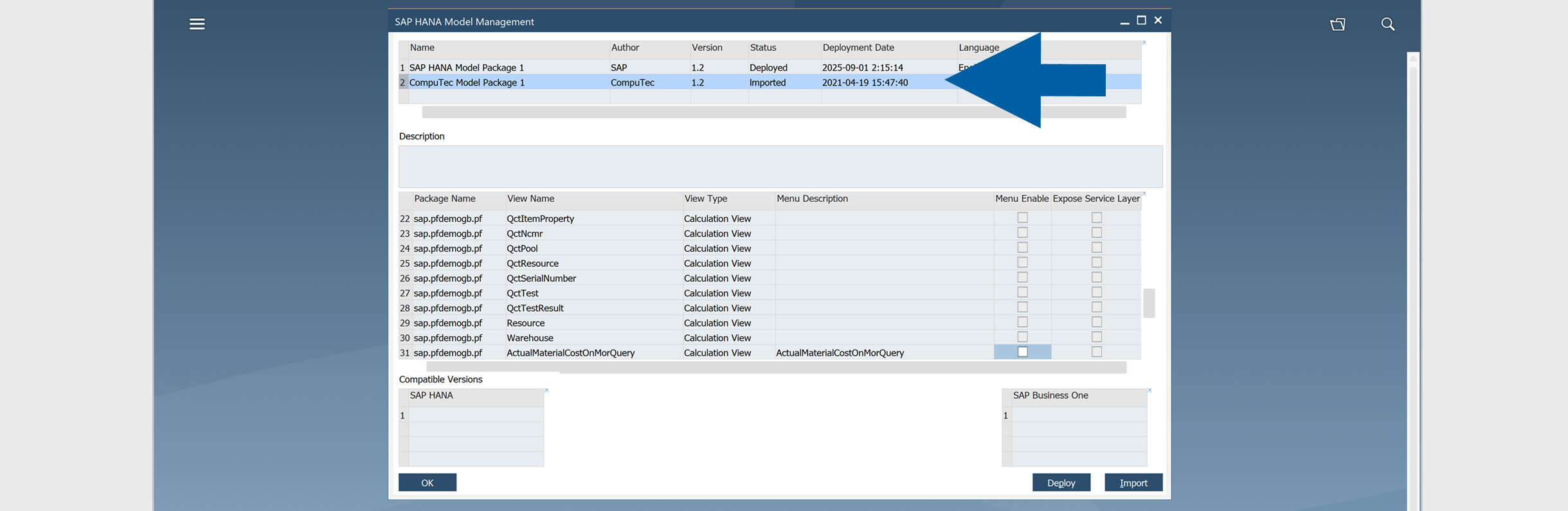Select row number 22 in views table
The image size is (1568, 511).
405,219
